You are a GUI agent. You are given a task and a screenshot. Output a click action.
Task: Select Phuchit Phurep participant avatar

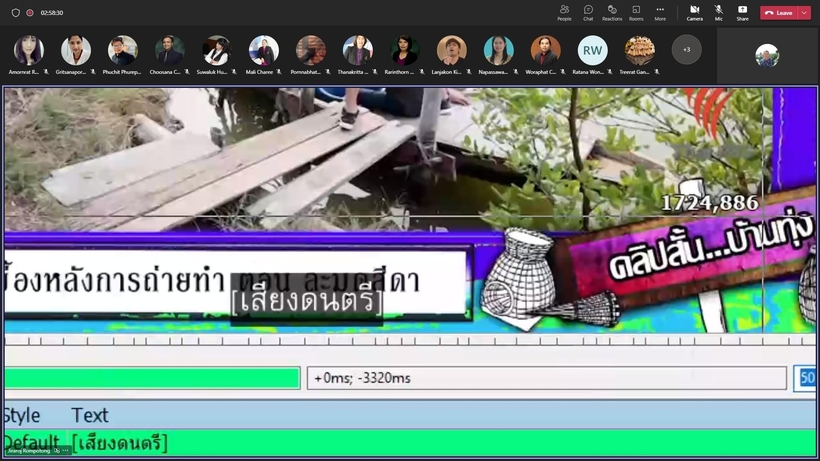pos(122,50)
